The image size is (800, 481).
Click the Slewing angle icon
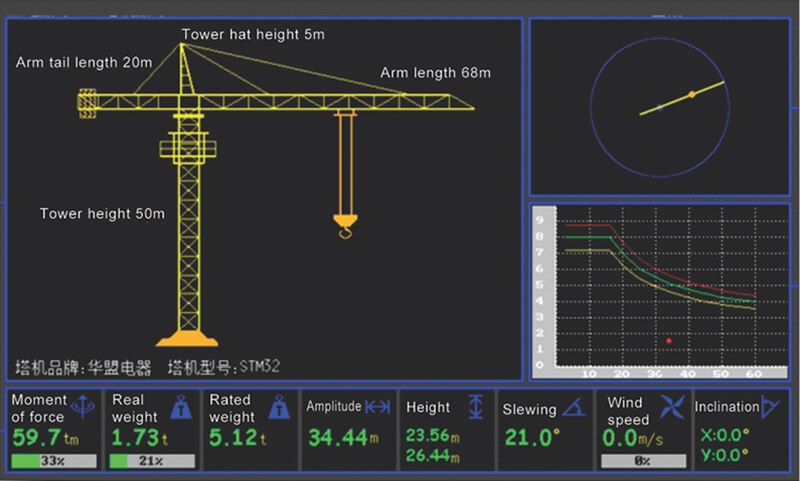[573, 407]
